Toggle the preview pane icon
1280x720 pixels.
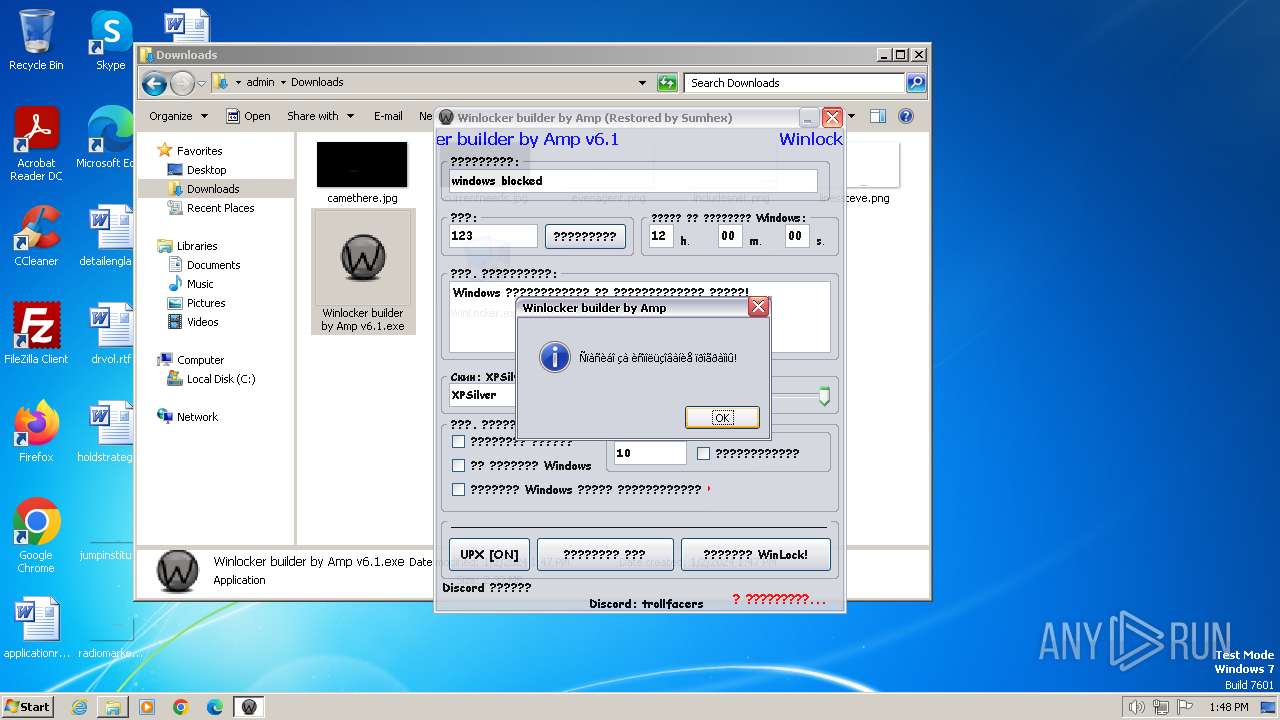click(x=877, y=116)
